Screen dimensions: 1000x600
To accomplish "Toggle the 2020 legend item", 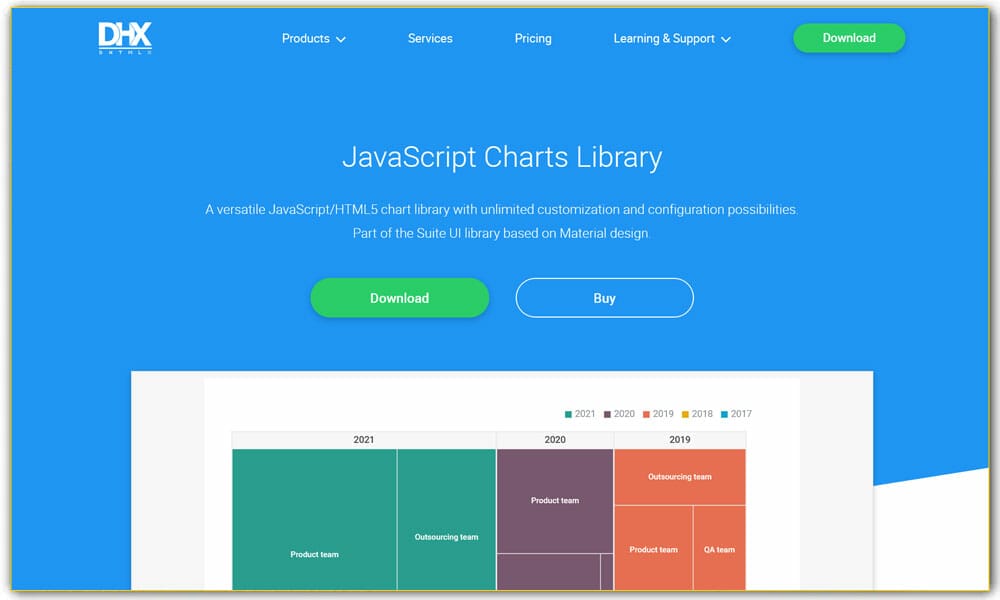I will [619, 414].
